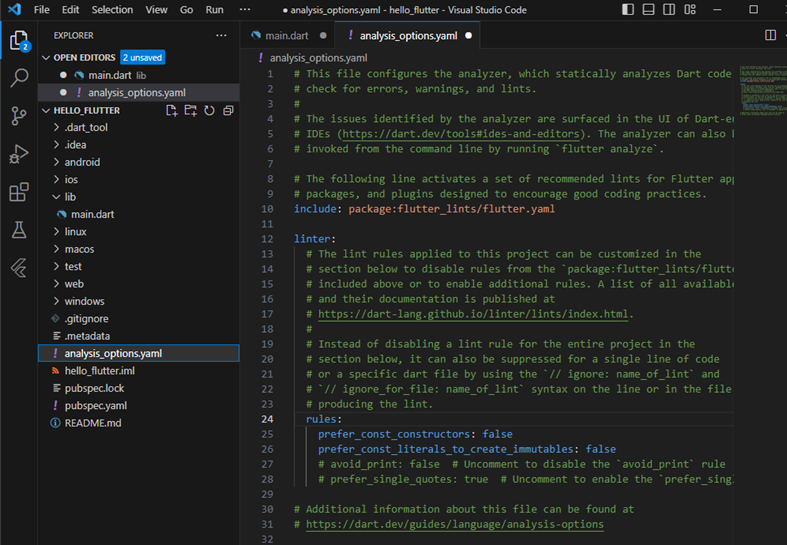787x545 pixels.
Task: Click the New Folder icon in HELLO_FLUTTER header
Action: [191, 110]
